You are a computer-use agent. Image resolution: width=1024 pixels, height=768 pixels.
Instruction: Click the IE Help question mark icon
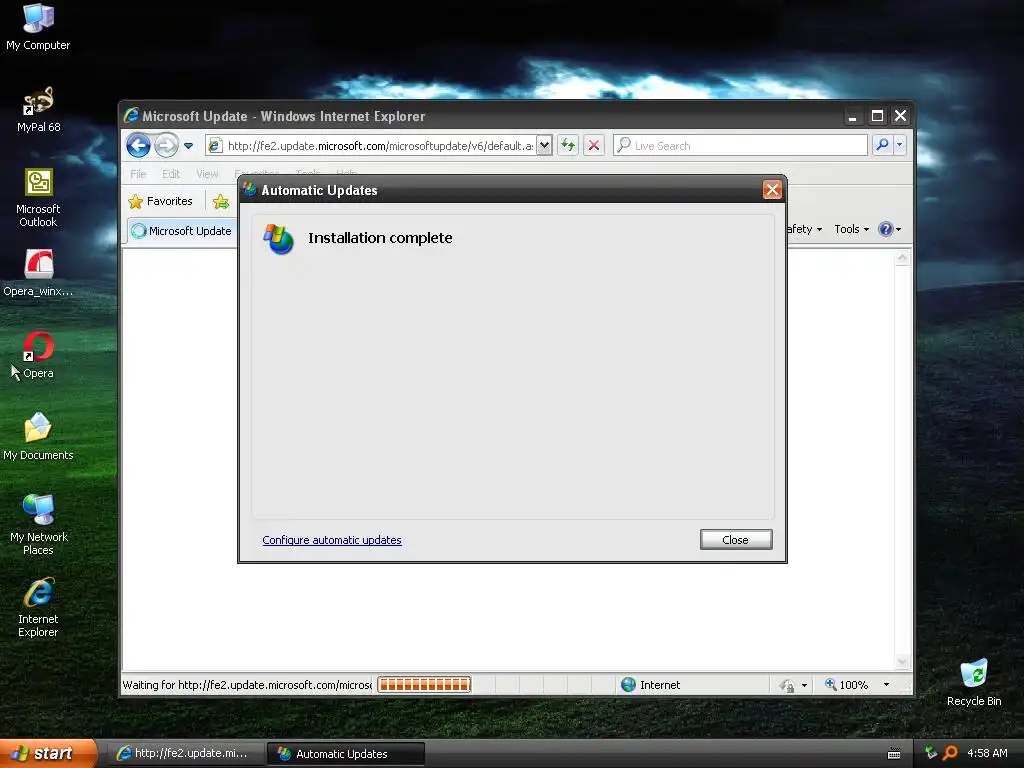886,229
